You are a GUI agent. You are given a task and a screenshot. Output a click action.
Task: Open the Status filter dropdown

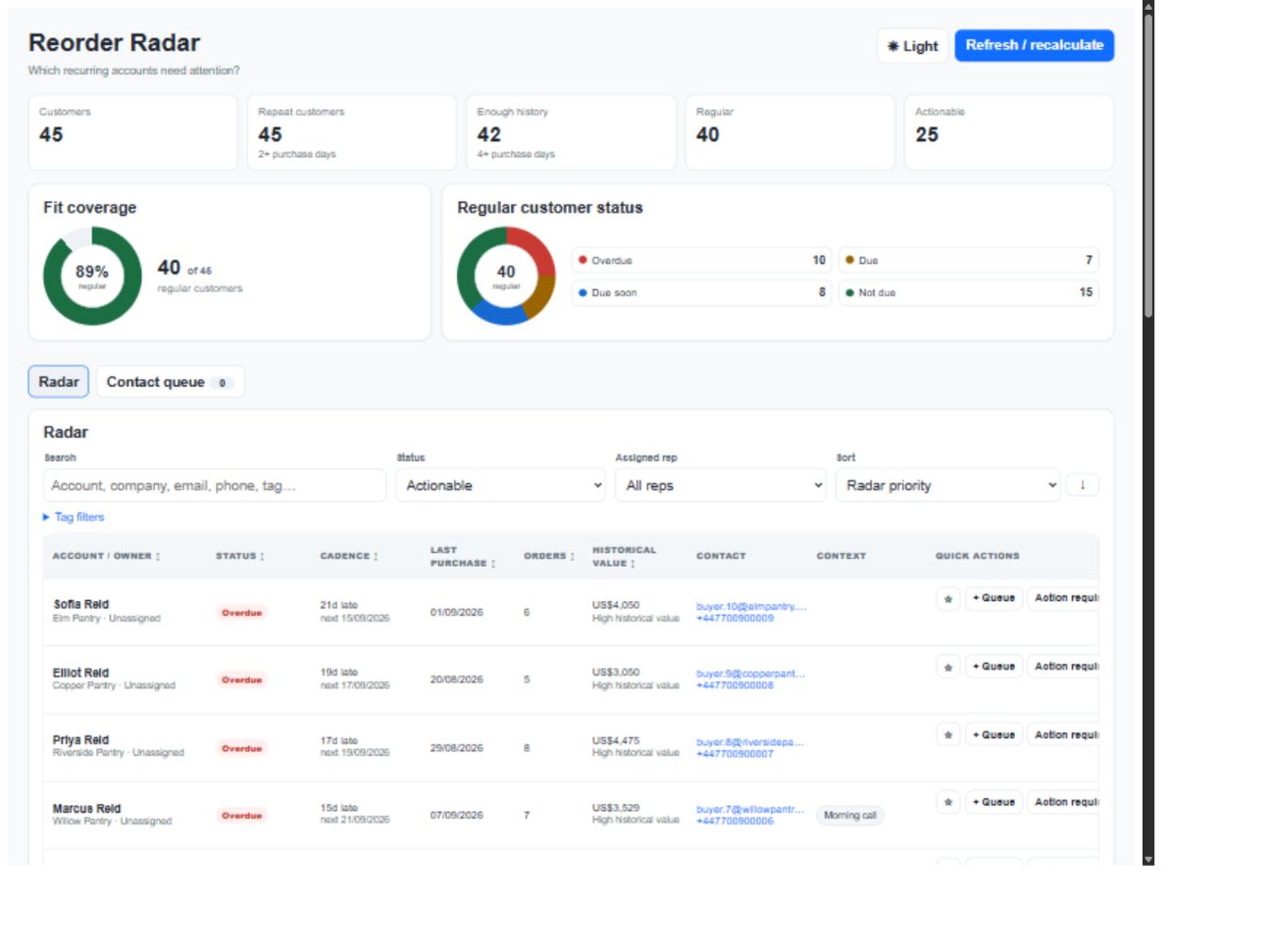(501, 485)
